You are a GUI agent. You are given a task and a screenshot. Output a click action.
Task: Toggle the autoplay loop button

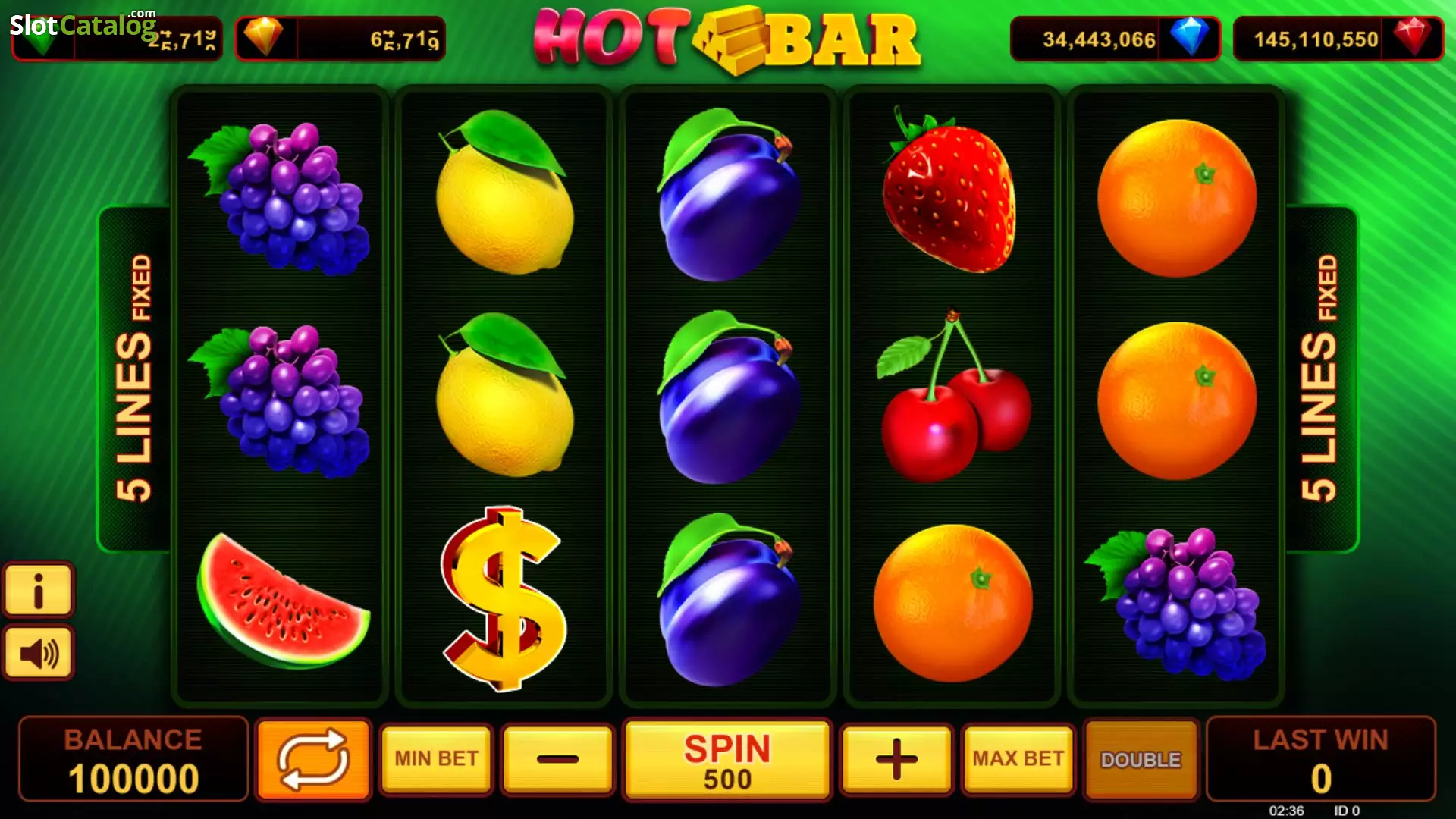coord(313,759)
